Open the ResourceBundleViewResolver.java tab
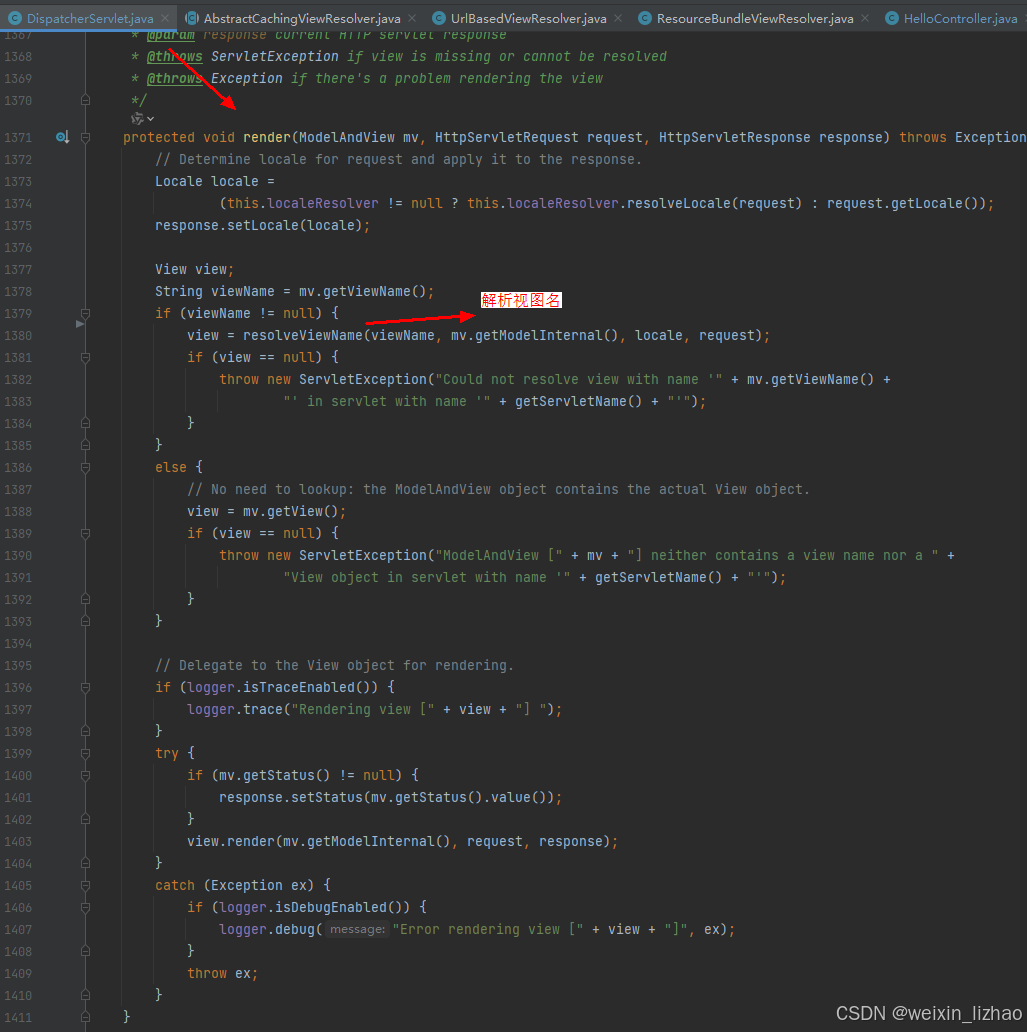 (755, 18)
